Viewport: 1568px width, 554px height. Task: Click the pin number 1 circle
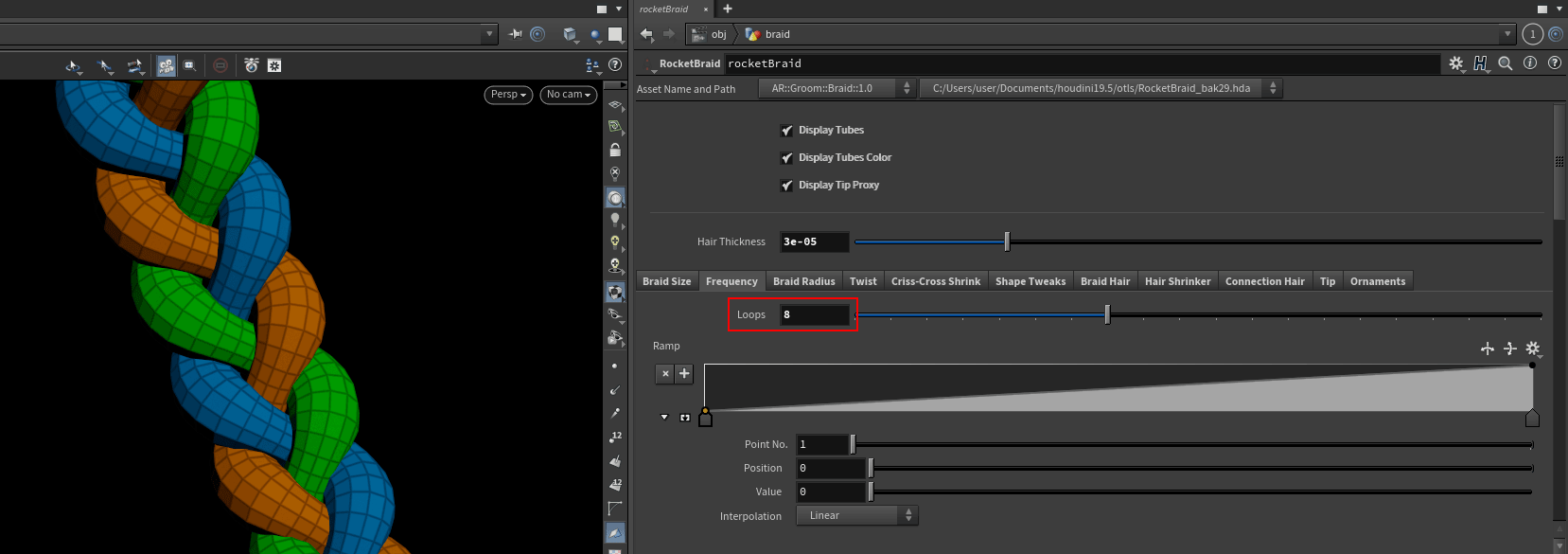pyautogui.click(x=1533, y=34)
